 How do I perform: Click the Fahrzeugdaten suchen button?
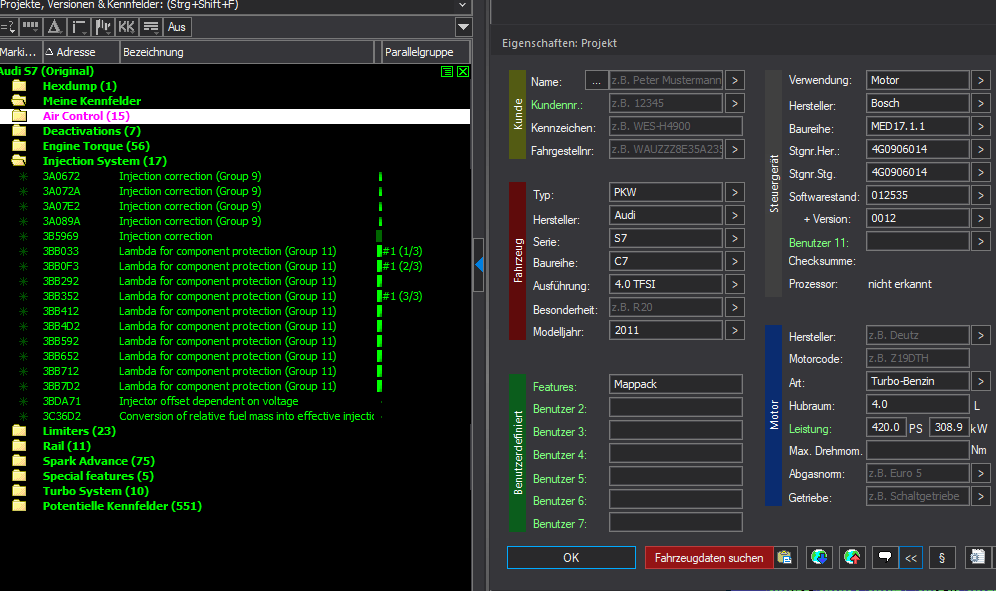coord(709,558)
